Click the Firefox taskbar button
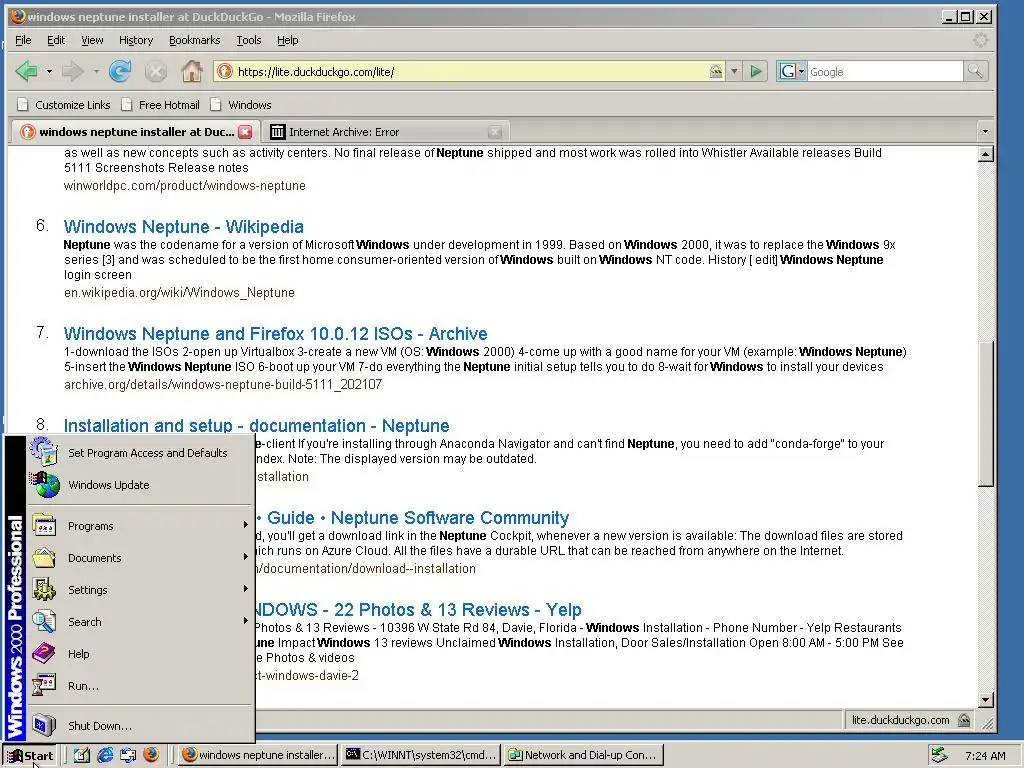This screenshot has height=768, width=1024. point(259,755)
